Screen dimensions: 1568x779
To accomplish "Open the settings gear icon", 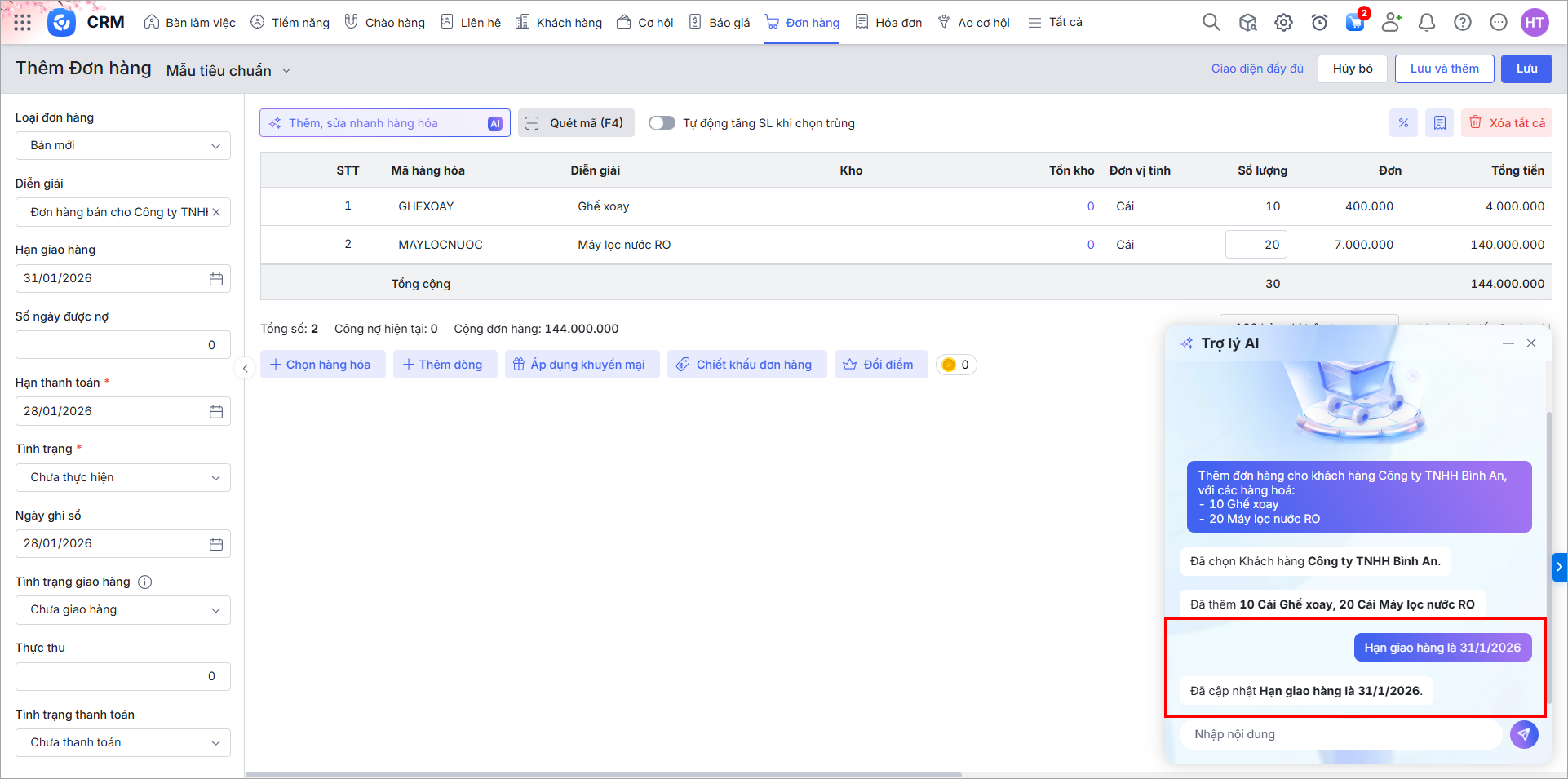I will click(x=1283, y=23).
